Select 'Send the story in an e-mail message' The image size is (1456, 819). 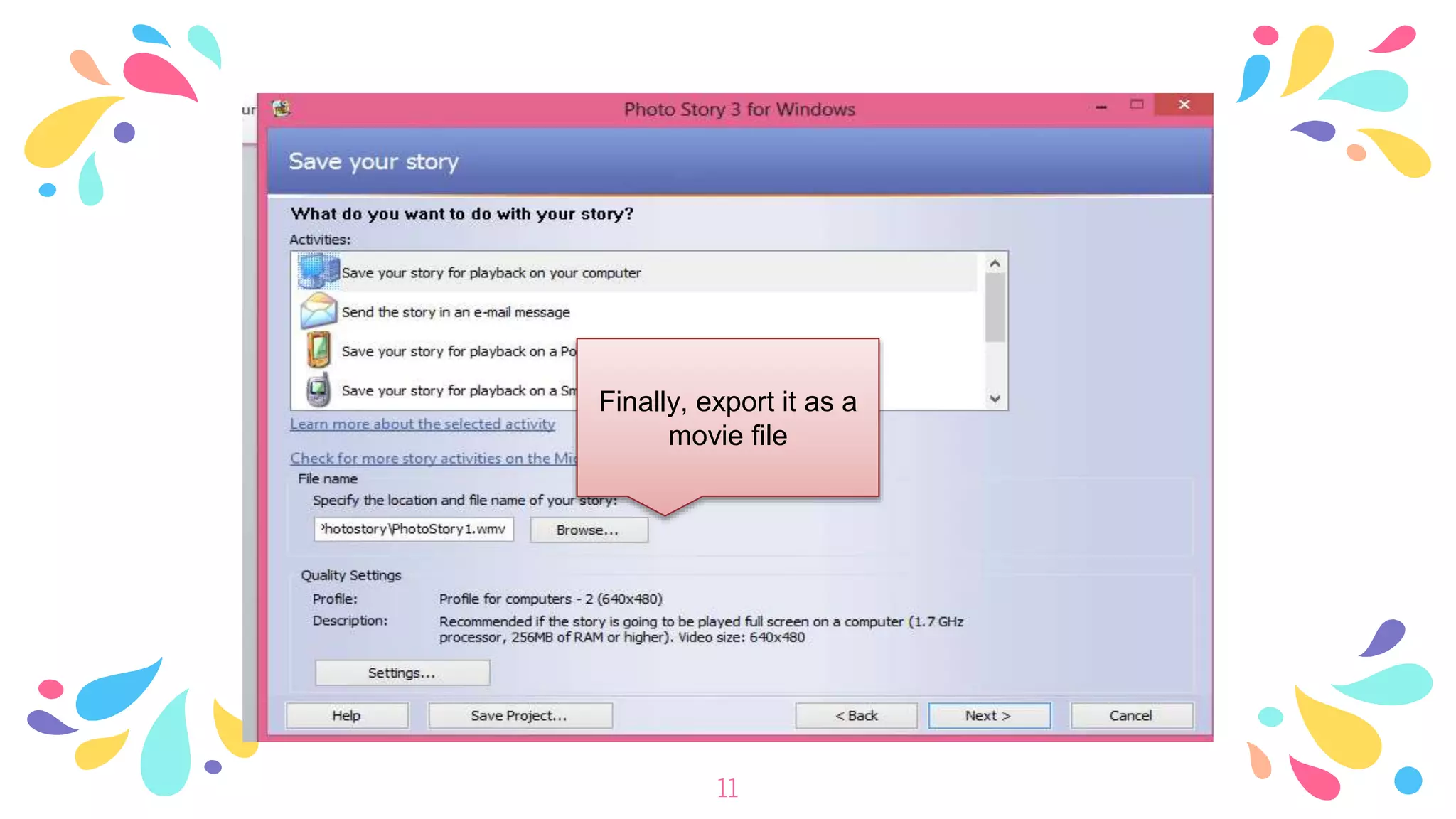coord(456,312)
